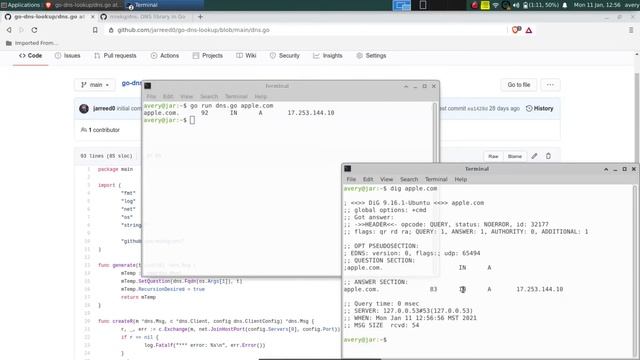Click the volume speaker icon in tray

pyautogui.click(x=516, y=5)
